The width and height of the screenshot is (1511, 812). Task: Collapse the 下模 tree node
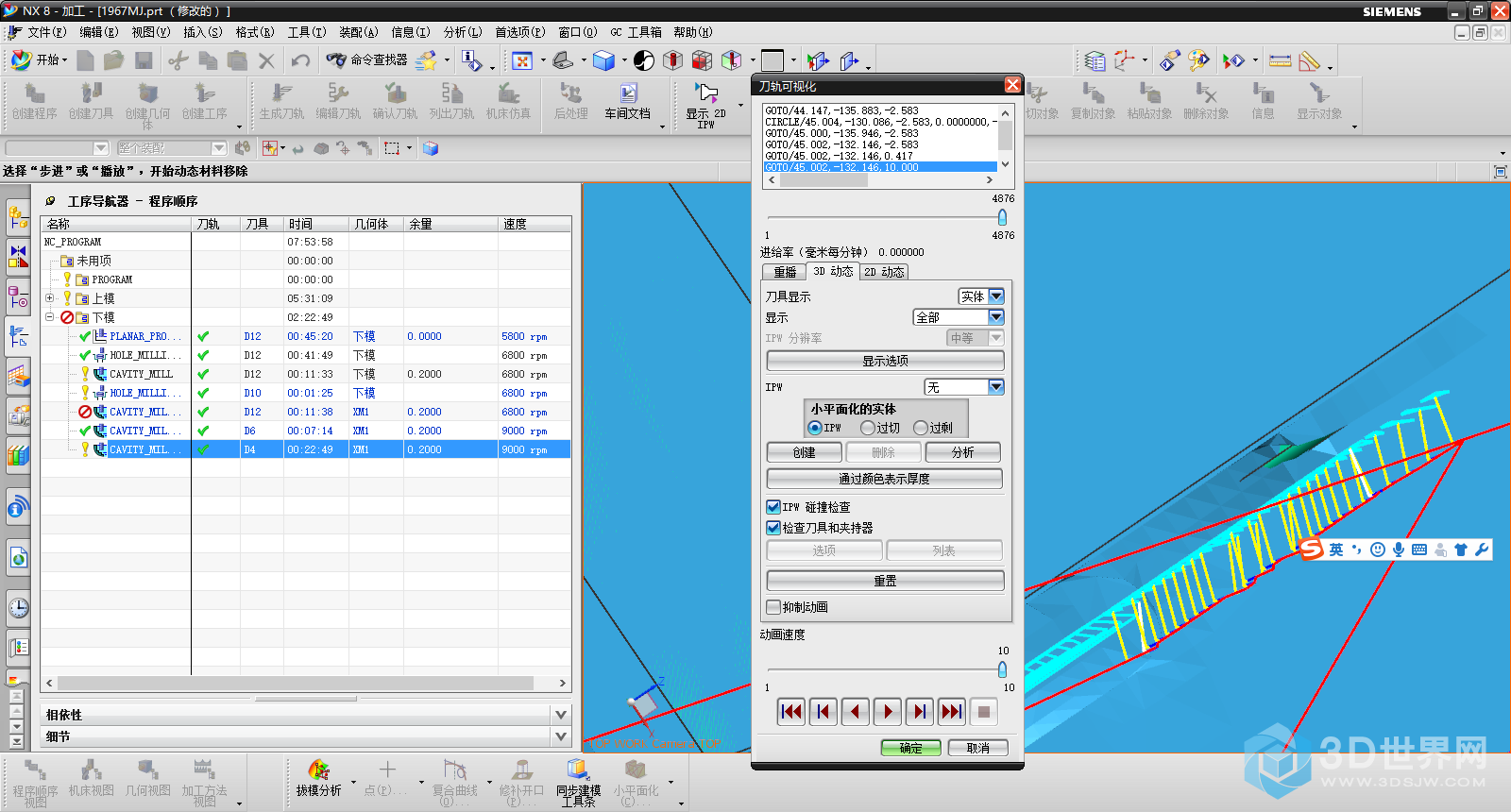pos(50,316)
